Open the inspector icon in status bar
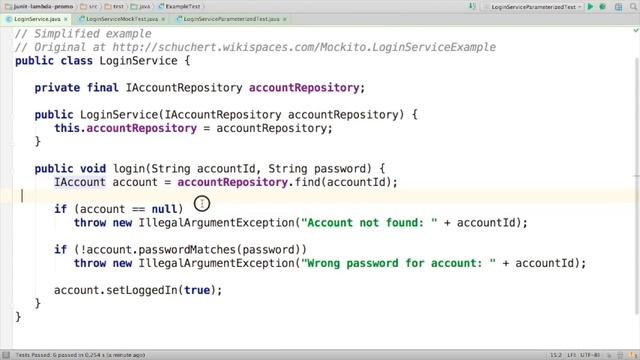This screenshot has height=360, width=640. pos(620,355)
